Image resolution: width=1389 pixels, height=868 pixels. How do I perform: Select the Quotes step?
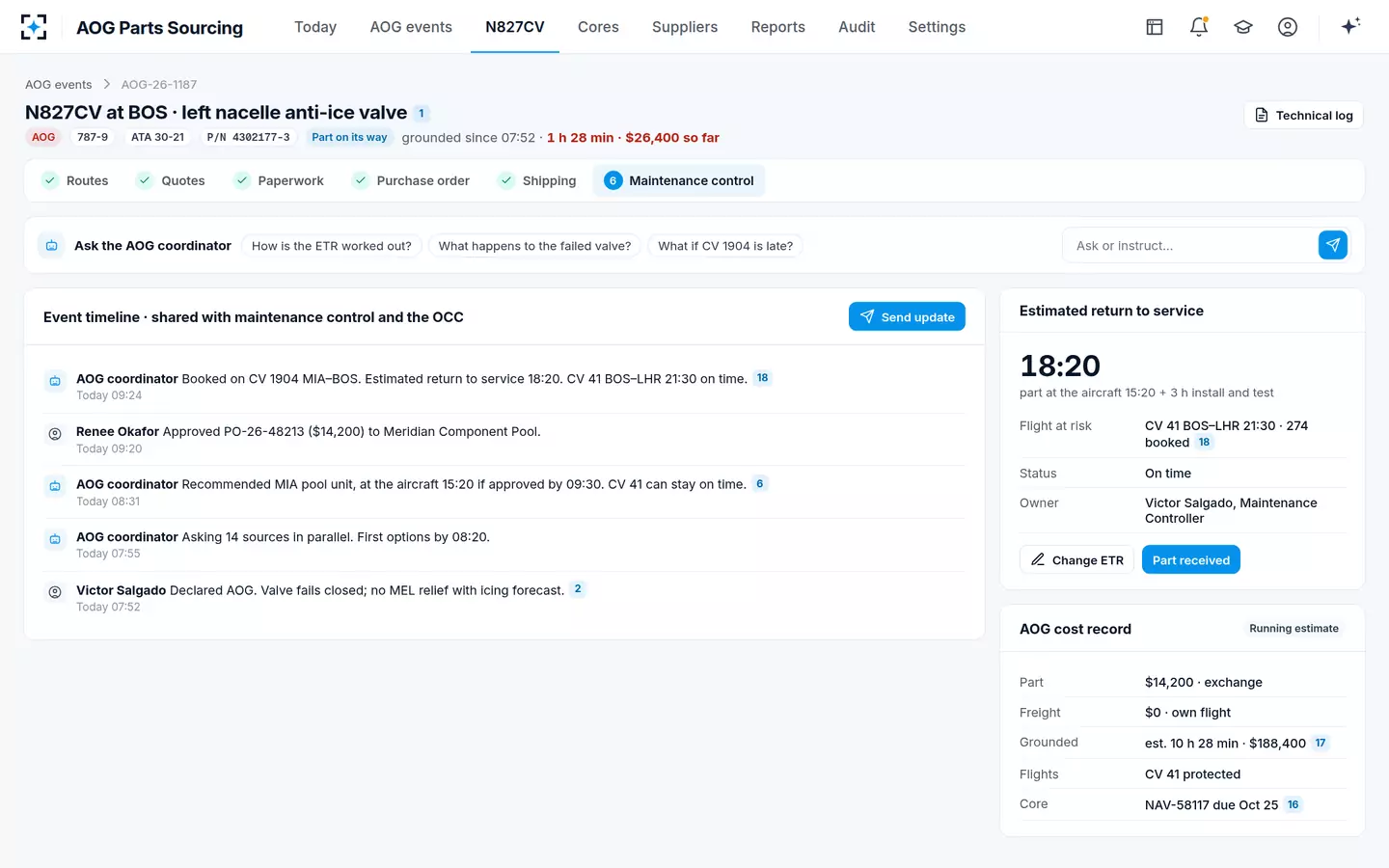[171, 180]
